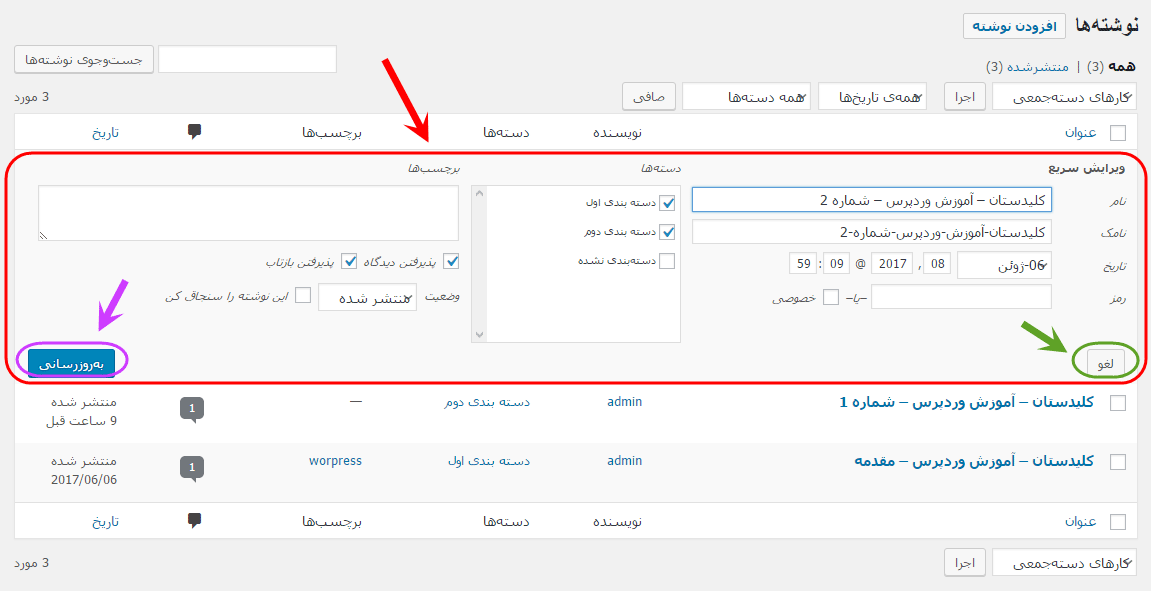
Task: Select the checkbox for مقدمه post
Action: pyautogui.click(x=1117, y=462)
